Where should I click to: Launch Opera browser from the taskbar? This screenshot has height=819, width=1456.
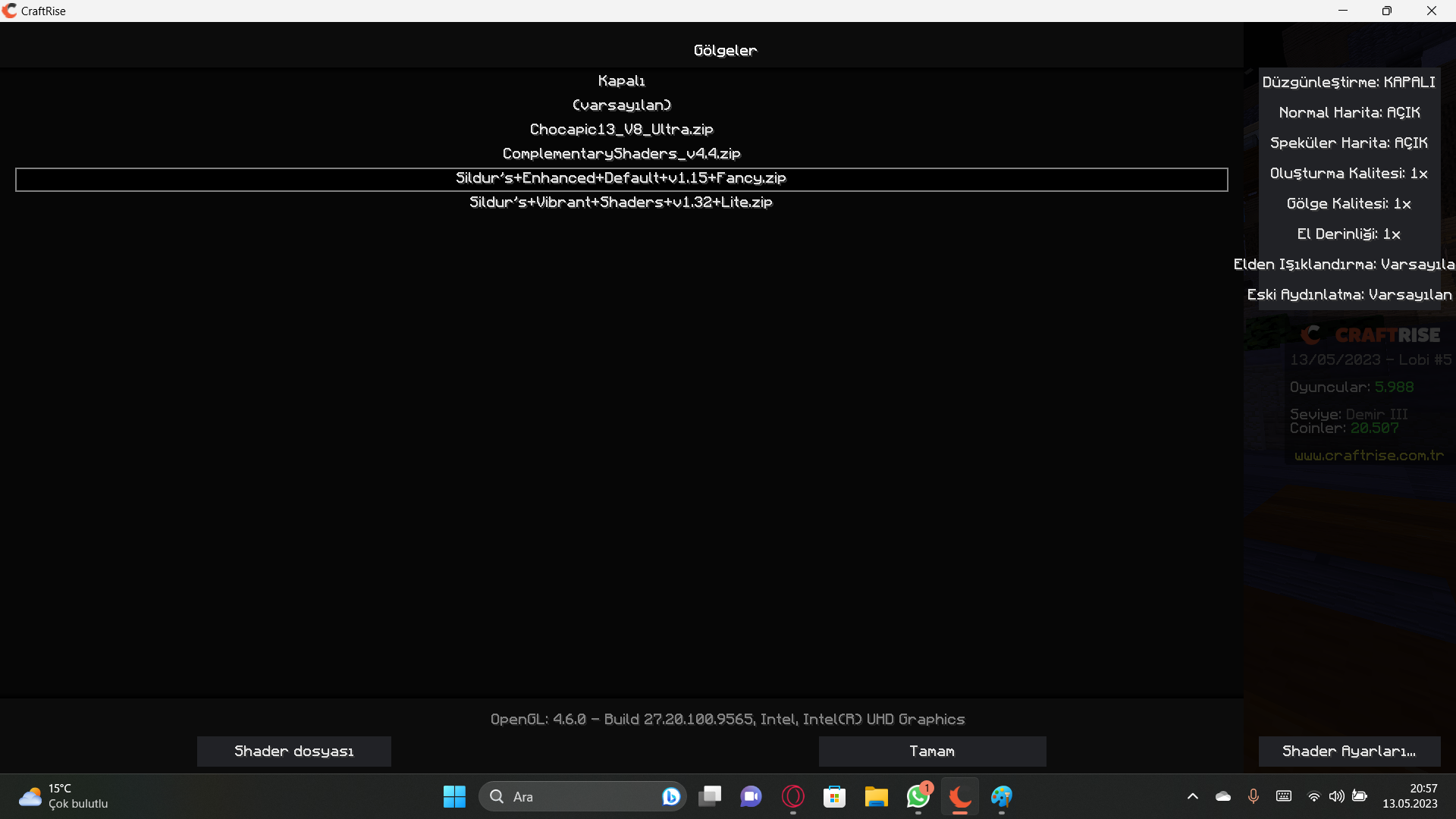click(793, 796)
